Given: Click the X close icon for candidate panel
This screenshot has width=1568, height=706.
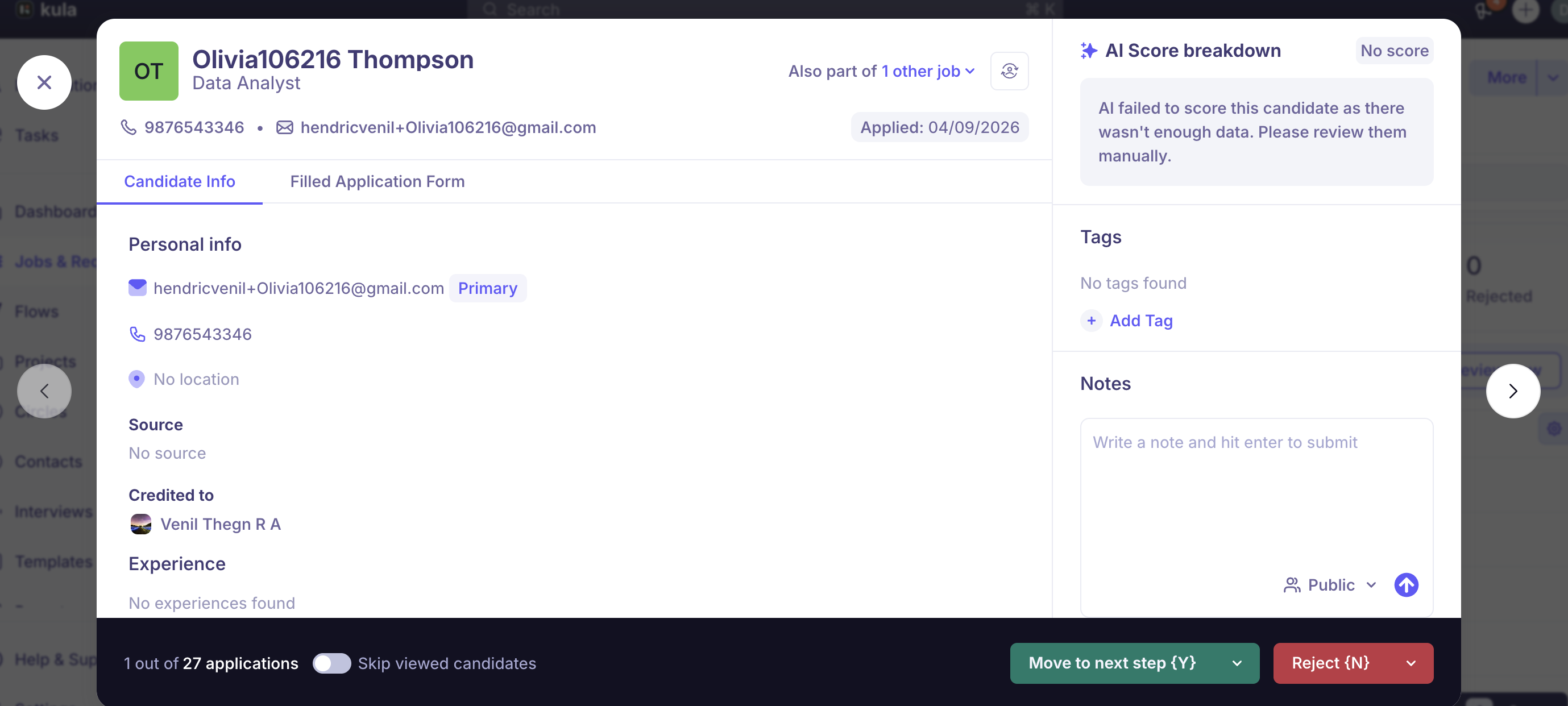Looking at the screenshot, I should (44, 82).
